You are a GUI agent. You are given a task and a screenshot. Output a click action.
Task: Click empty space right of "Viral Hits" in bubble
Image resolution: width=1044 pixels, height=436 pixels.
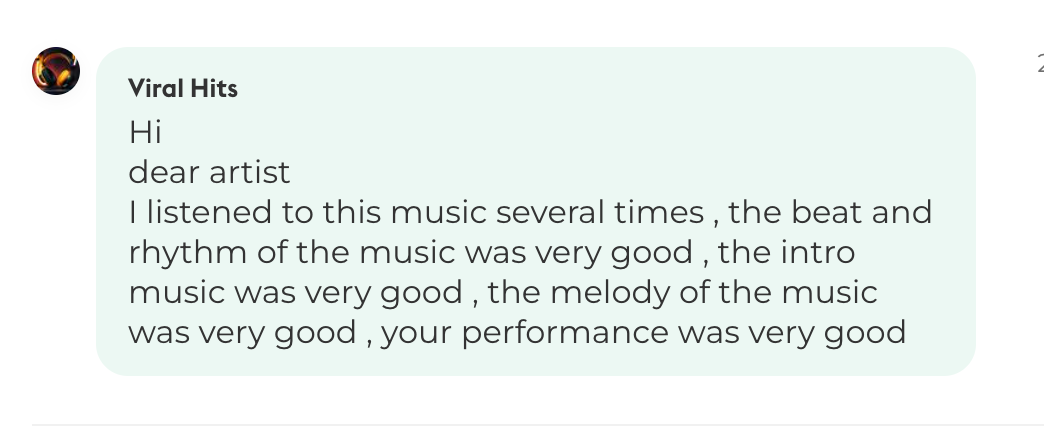click(x=600, y=89)
